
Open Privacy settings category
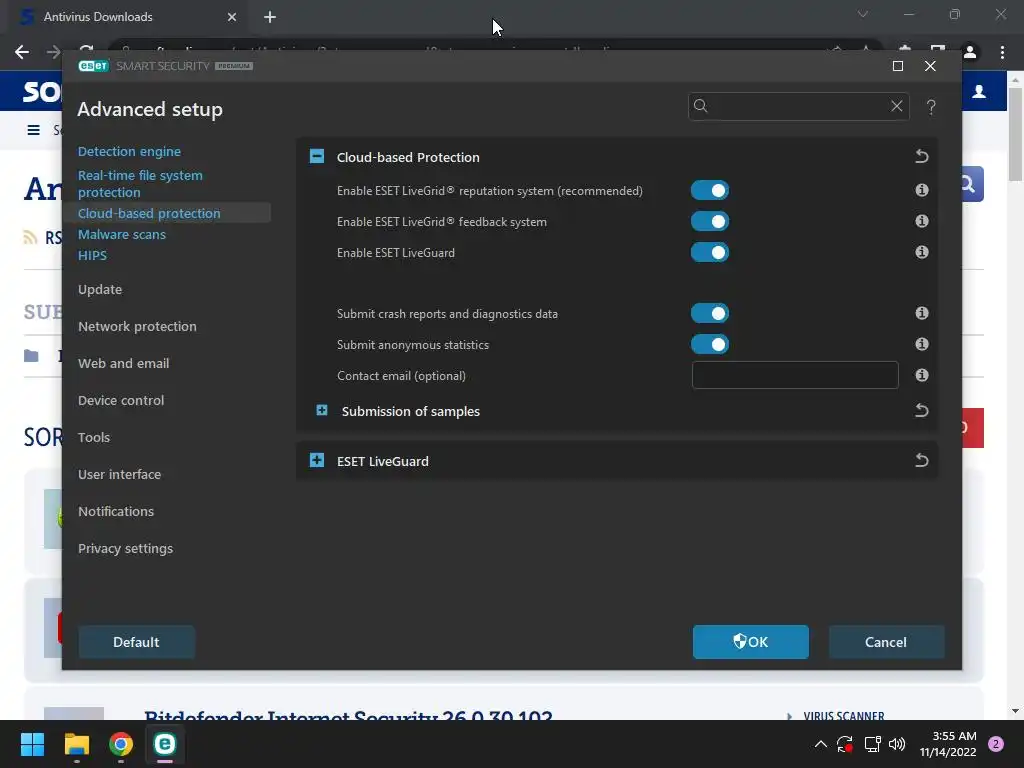click(x=125, y=549)
